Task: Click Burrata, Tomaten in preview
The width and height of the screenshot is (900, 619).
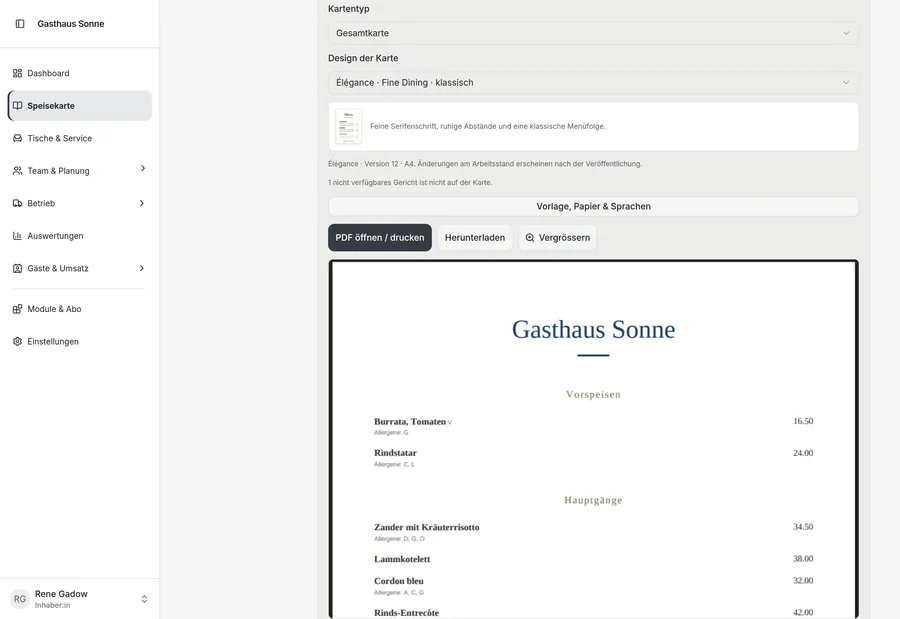Action: tap(410, 421)
